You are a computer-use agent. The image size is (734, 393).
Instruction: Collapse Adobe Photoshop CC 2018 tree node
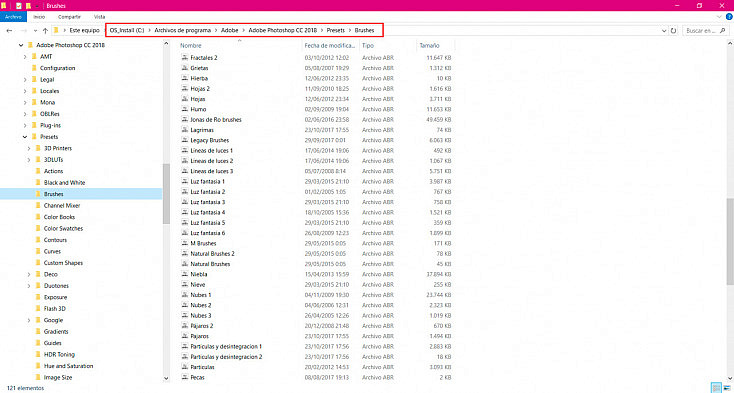pos(20,45)
